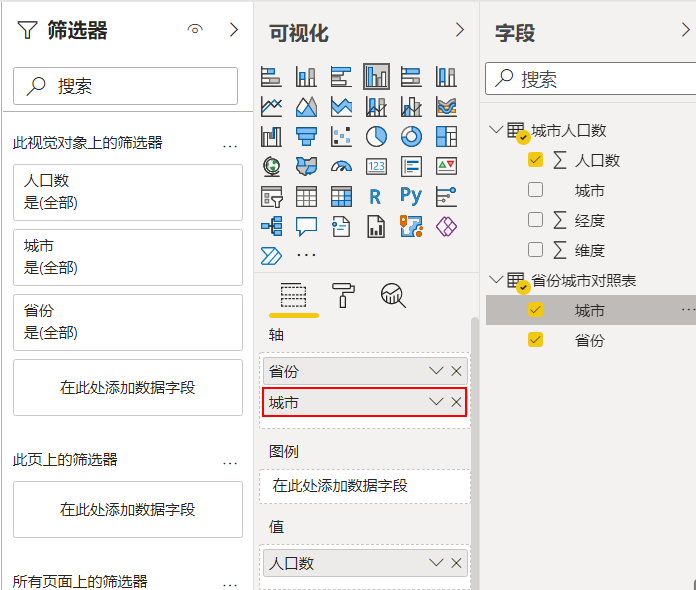The image size is (696, 590).
Task: Click the 图例 add data field well
Action: coord(365,486)
